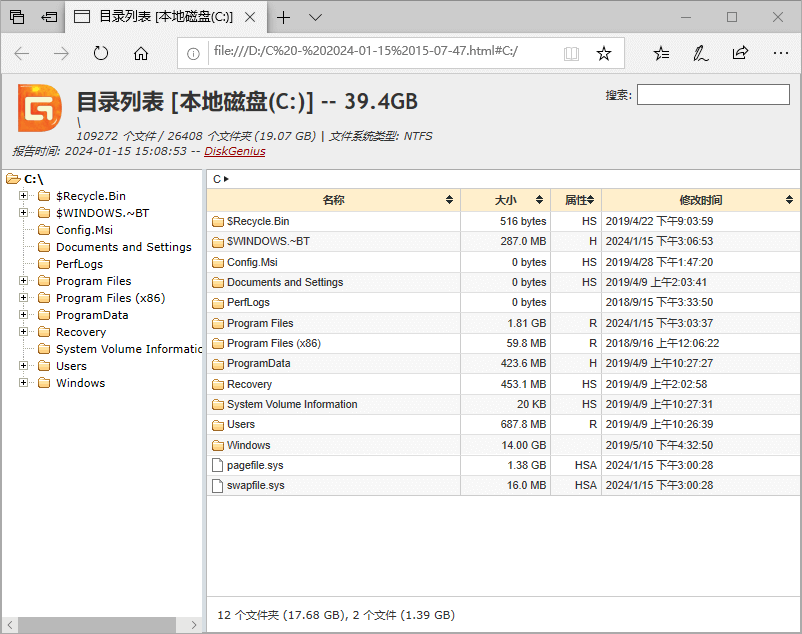Open Windows folder in the file list
This screenshot has width=802, height=634.
coord(249,445)
